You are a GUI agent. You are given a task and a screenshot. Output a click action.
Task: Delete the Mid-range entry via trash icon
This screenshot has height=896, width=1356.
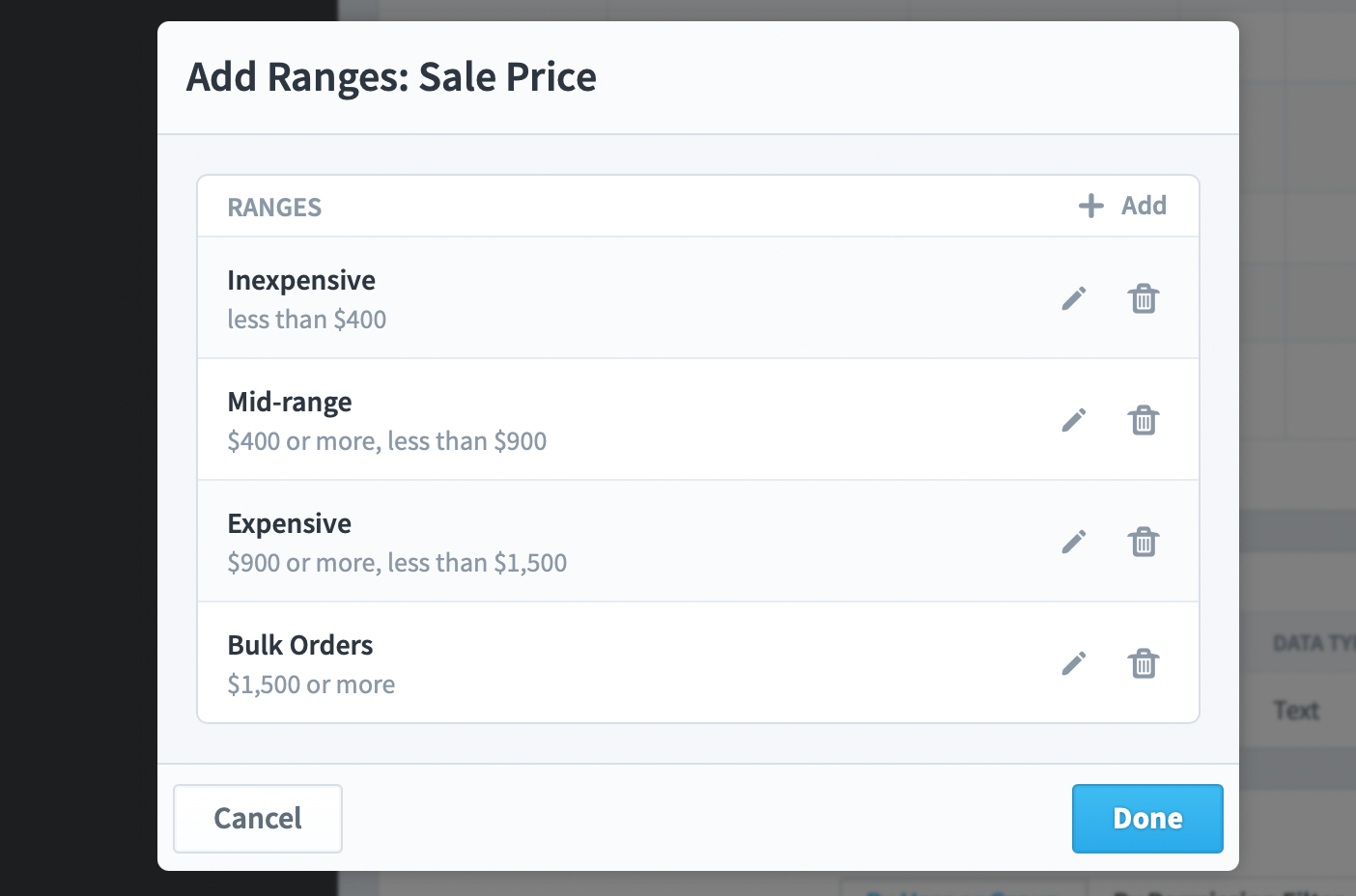coord(1144,420)
